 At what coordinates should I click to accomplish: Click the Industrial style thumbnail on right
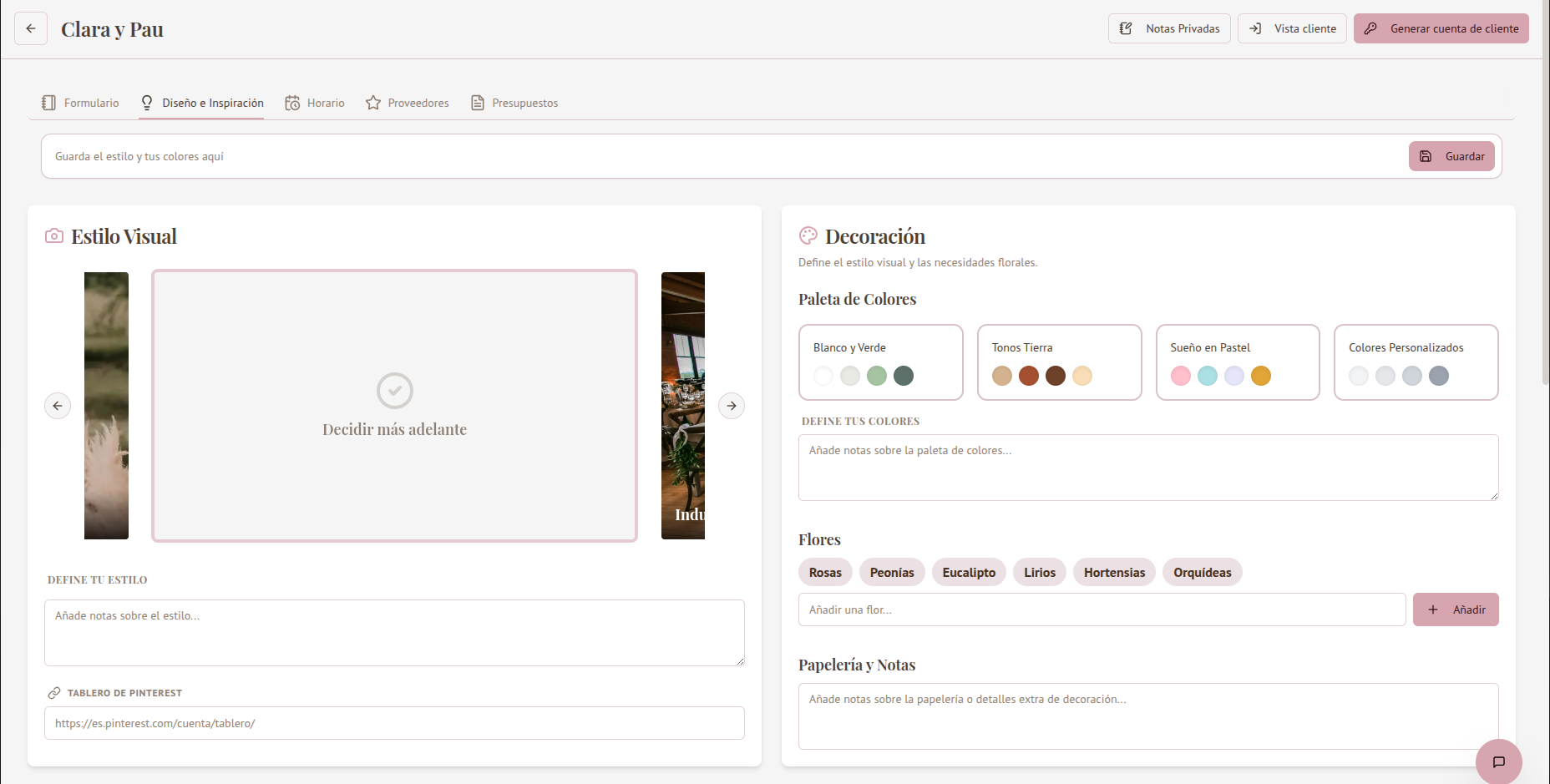pyautogui.click(x=683, y=406)
